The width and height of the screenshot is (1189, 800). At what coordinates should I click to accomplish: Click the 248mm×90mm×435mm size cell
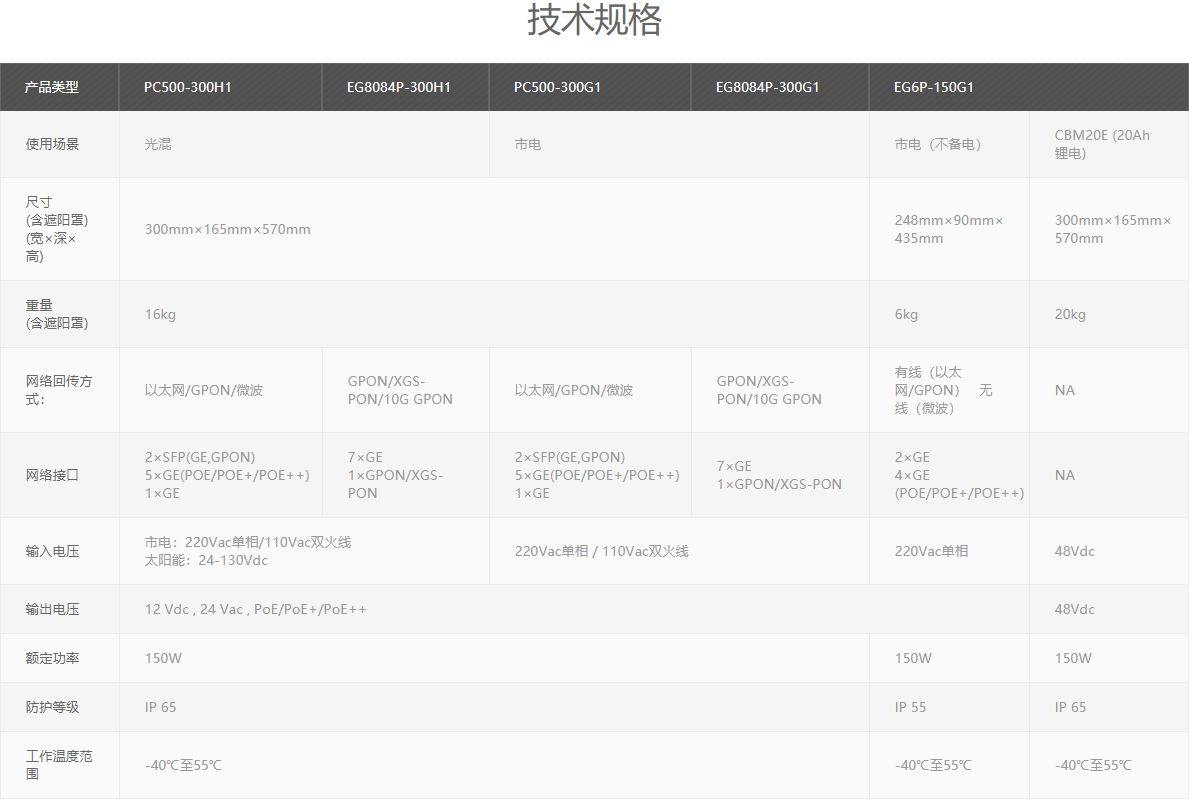(x=949, y=229)
